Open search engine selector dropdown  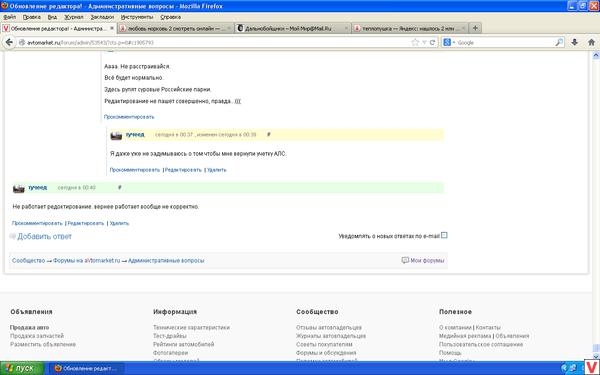coord(448,42)
